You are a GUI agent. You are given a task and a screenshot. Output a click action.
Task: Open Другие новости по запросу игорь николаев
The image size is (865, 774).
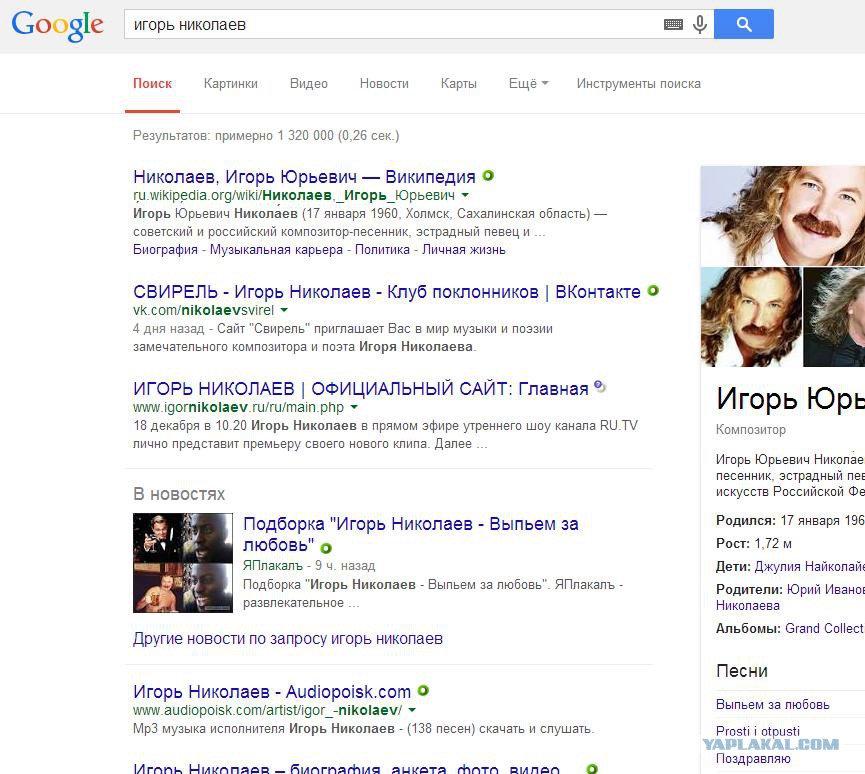287,639
